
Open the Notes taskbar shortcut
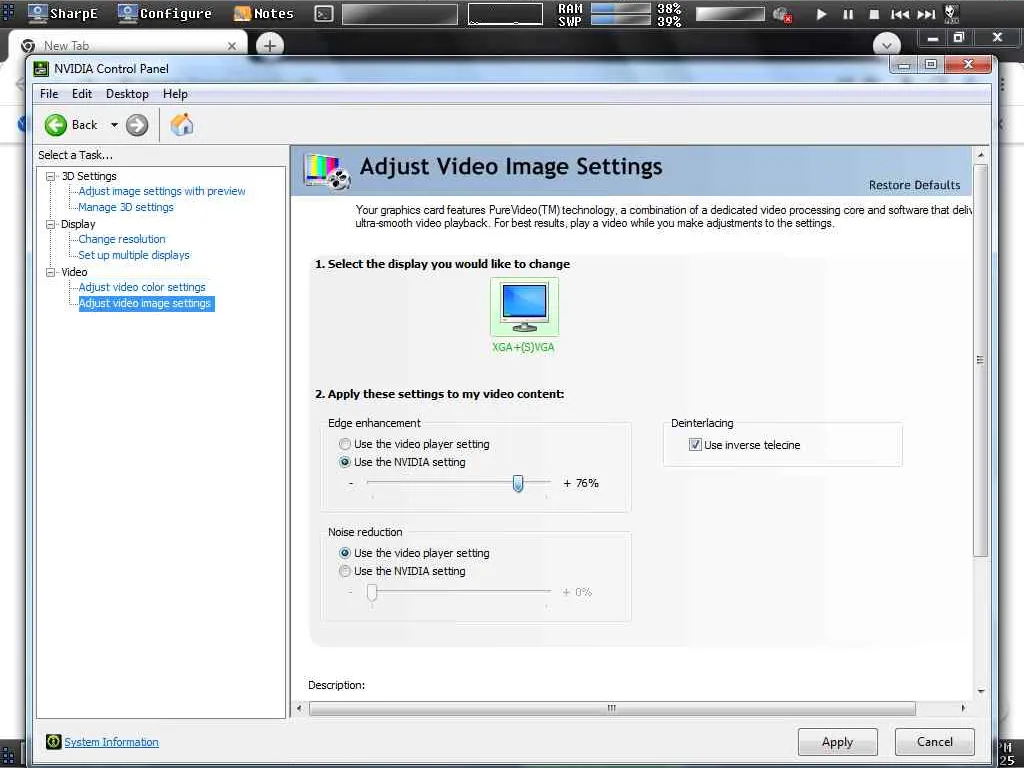[264, 13]
